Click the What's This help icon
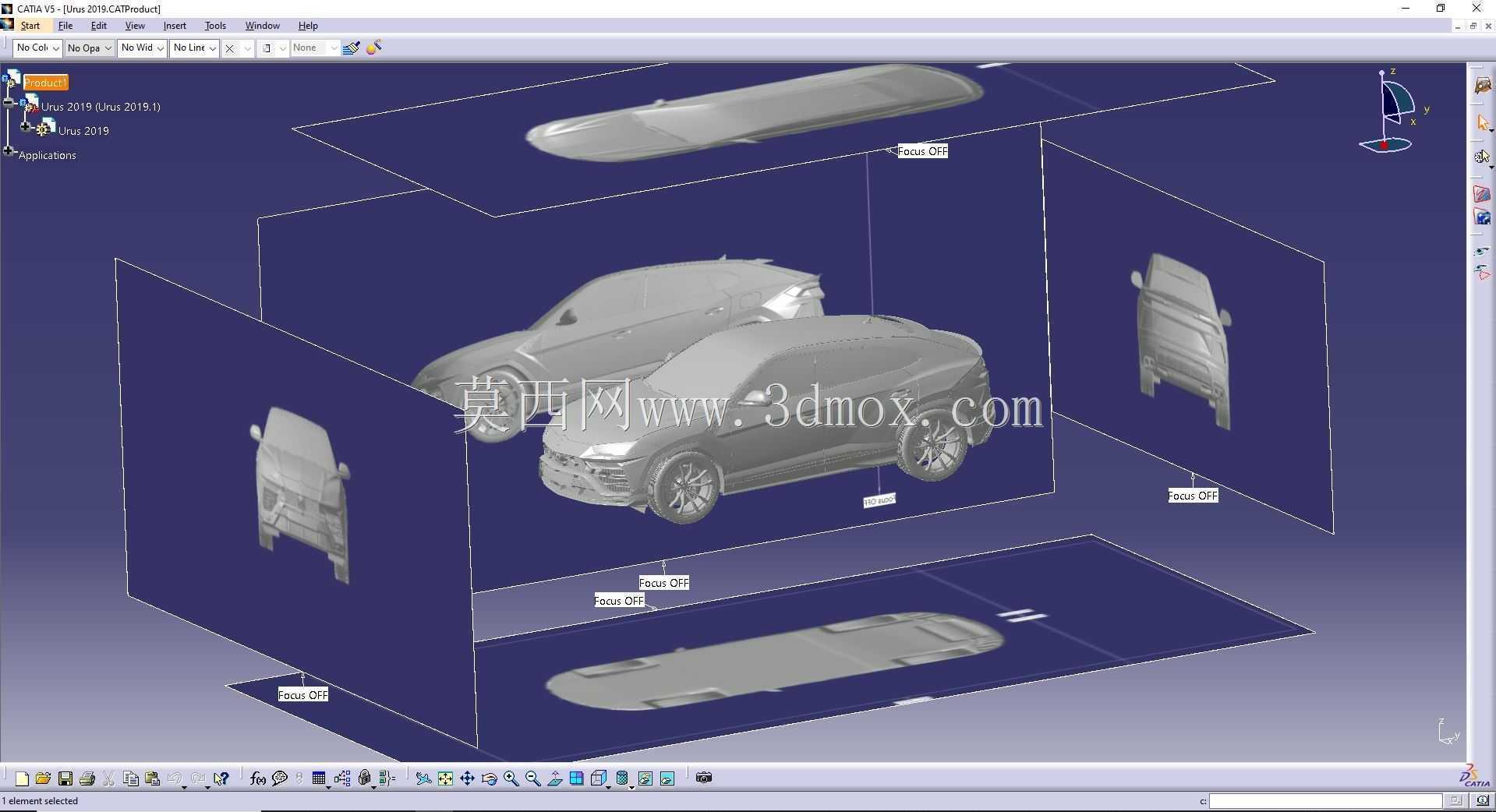This screenshot has width=1496, height=812. tap(221, 778)
